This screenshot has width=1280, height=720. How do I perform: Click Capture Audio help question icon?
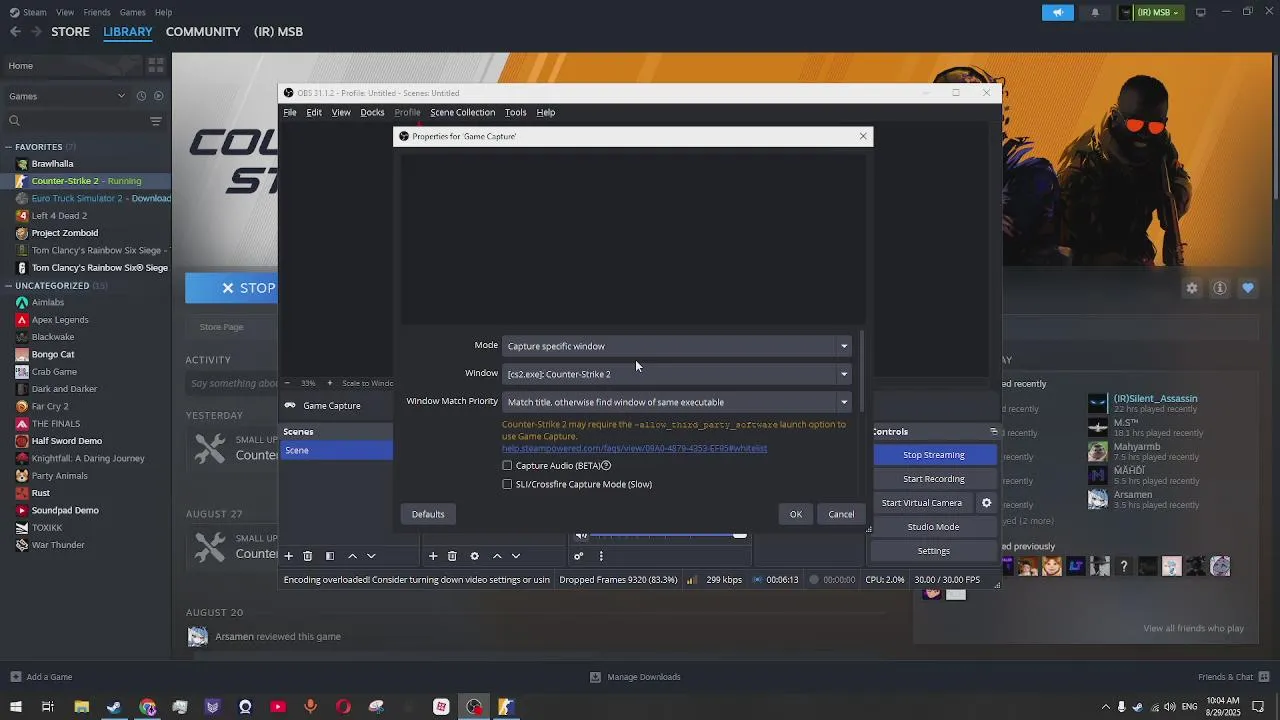pos(606,466)
